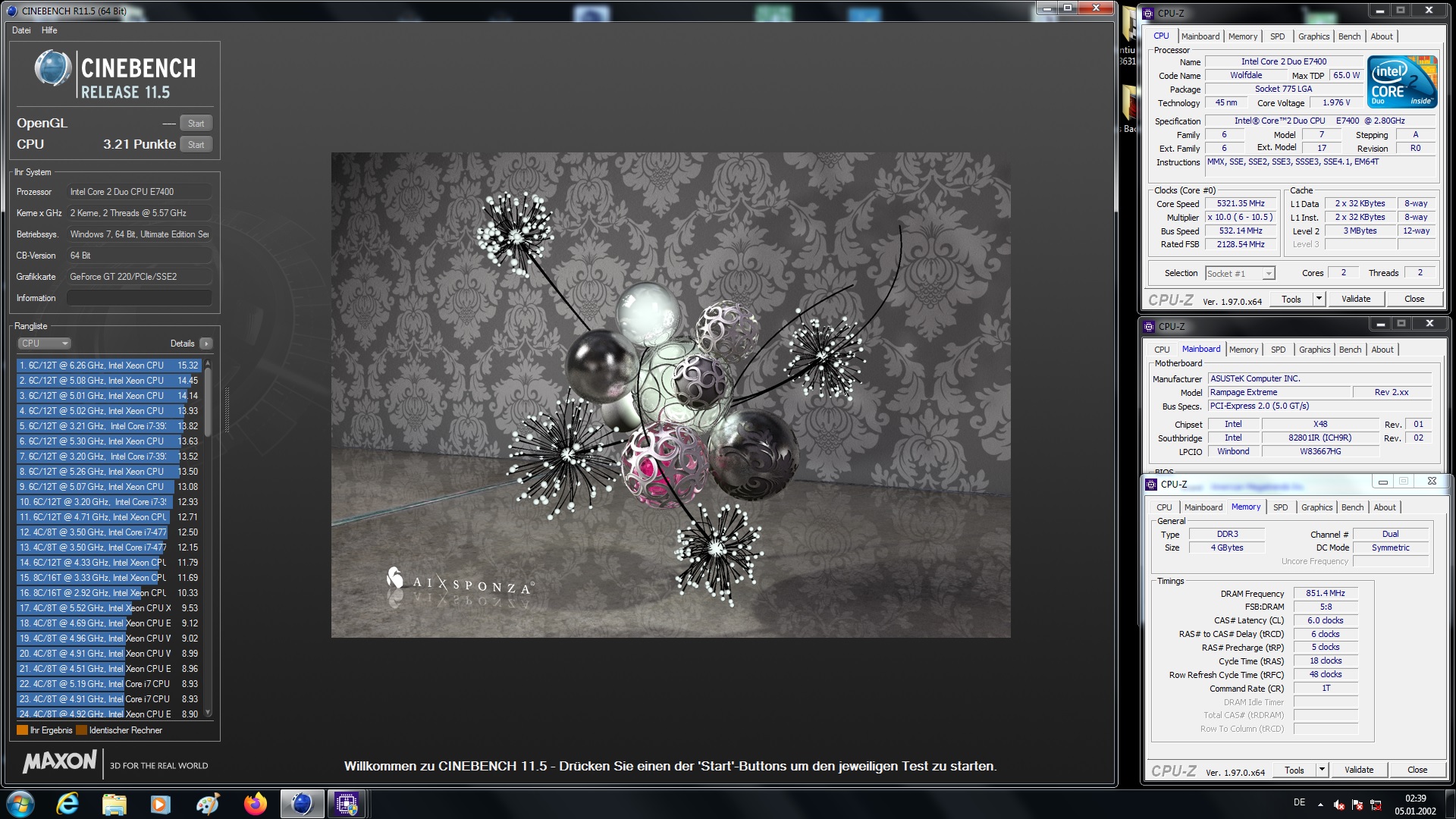Select ranking entry 17 with score 9.53
This screenshot has height=819, width=1456.
pyautogui.click(x=109, y=608)
